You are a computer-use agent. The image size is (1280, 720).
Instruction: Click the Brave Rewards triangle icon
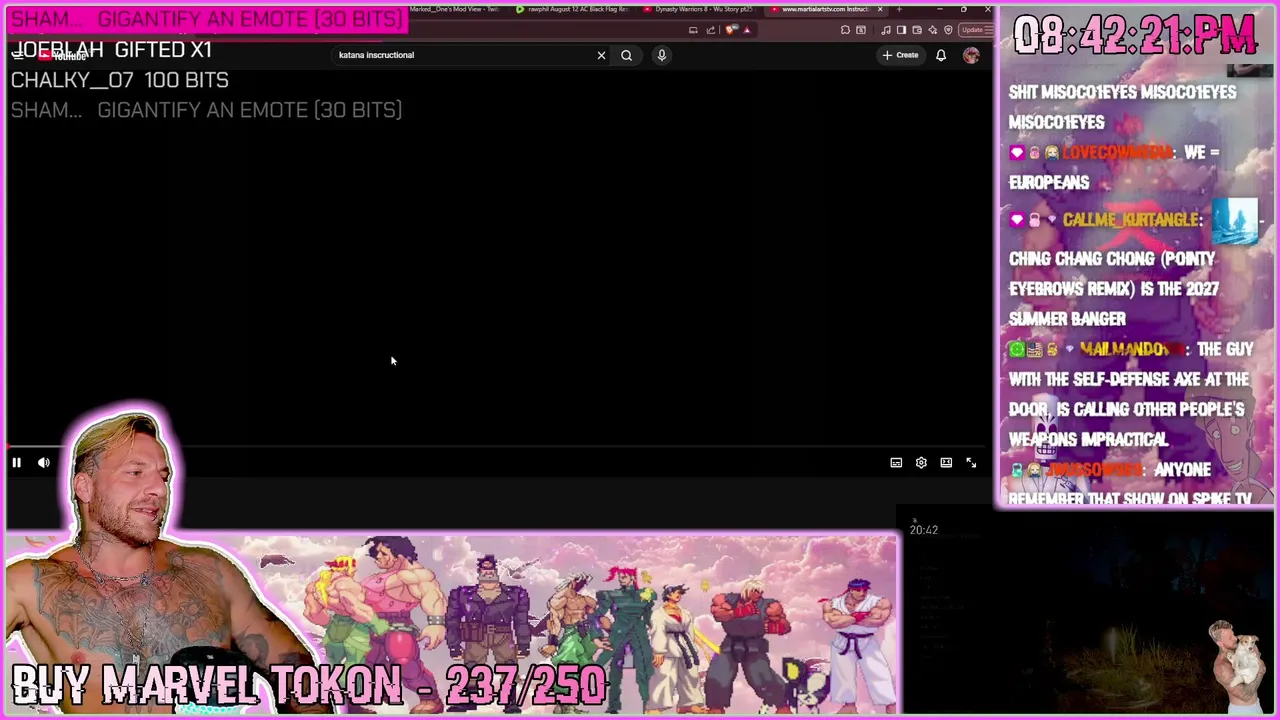click(x=746, y=30)
